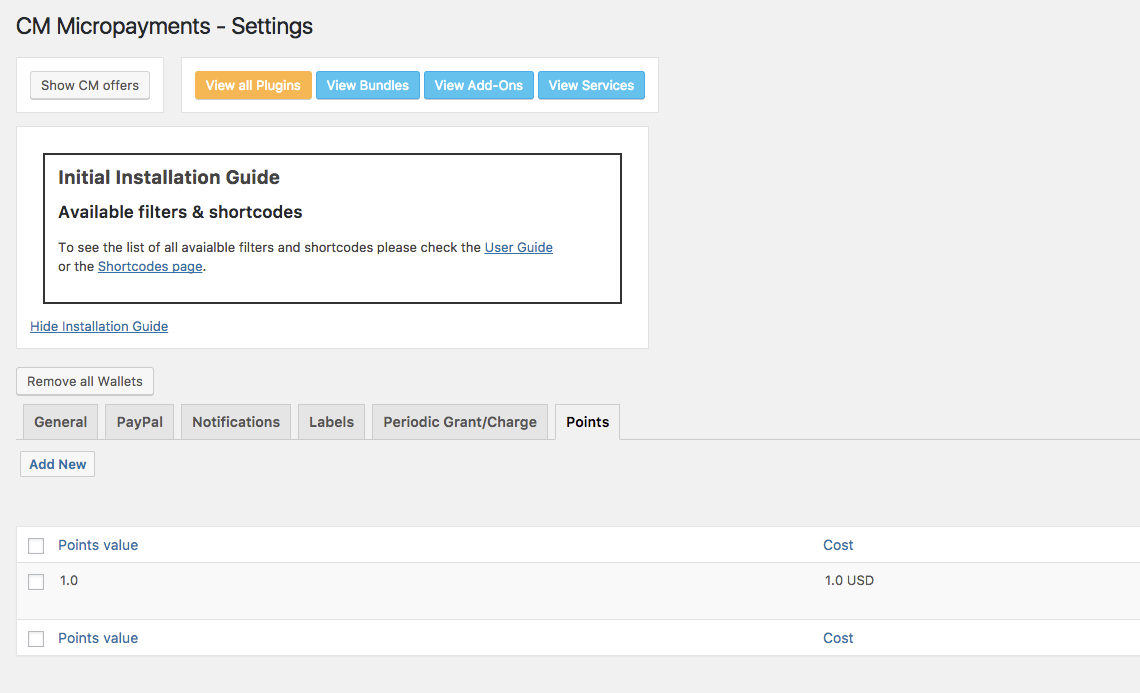This screenshot has height=693, width=1140.
Task: Select the Notifications tab
Action: 236,422
